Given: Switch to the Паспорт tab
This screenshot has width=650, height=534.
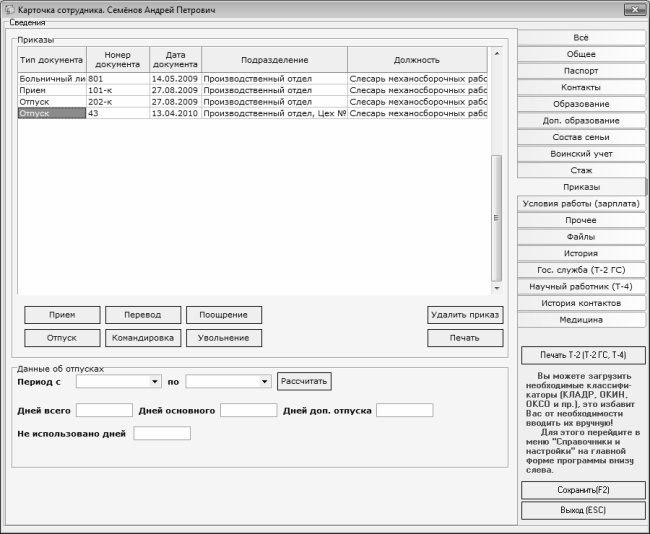Looking at the screenshot, I should [581, 71].
